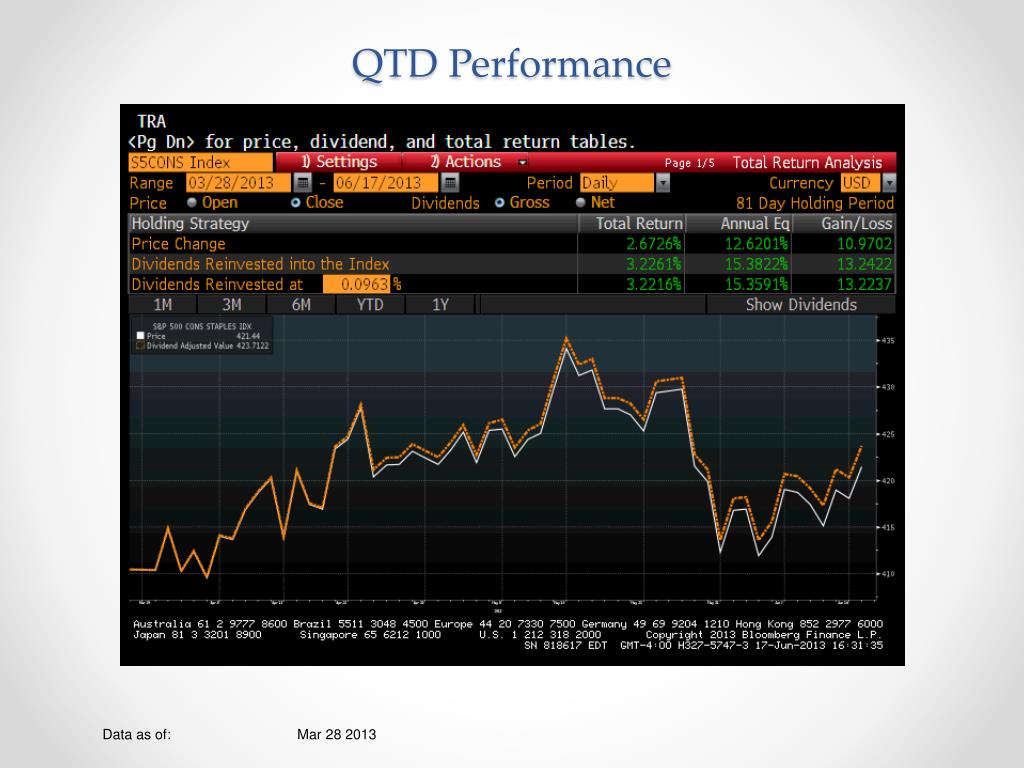1024x768 pixels.
Task: Click the 12.6201% annual equivalent value
Action: pos(756,244)
